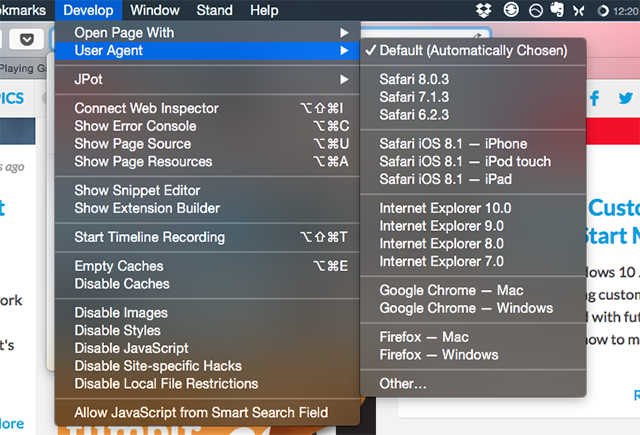
Task: Open Show Snippet Editor
Action: click(207, 191)
